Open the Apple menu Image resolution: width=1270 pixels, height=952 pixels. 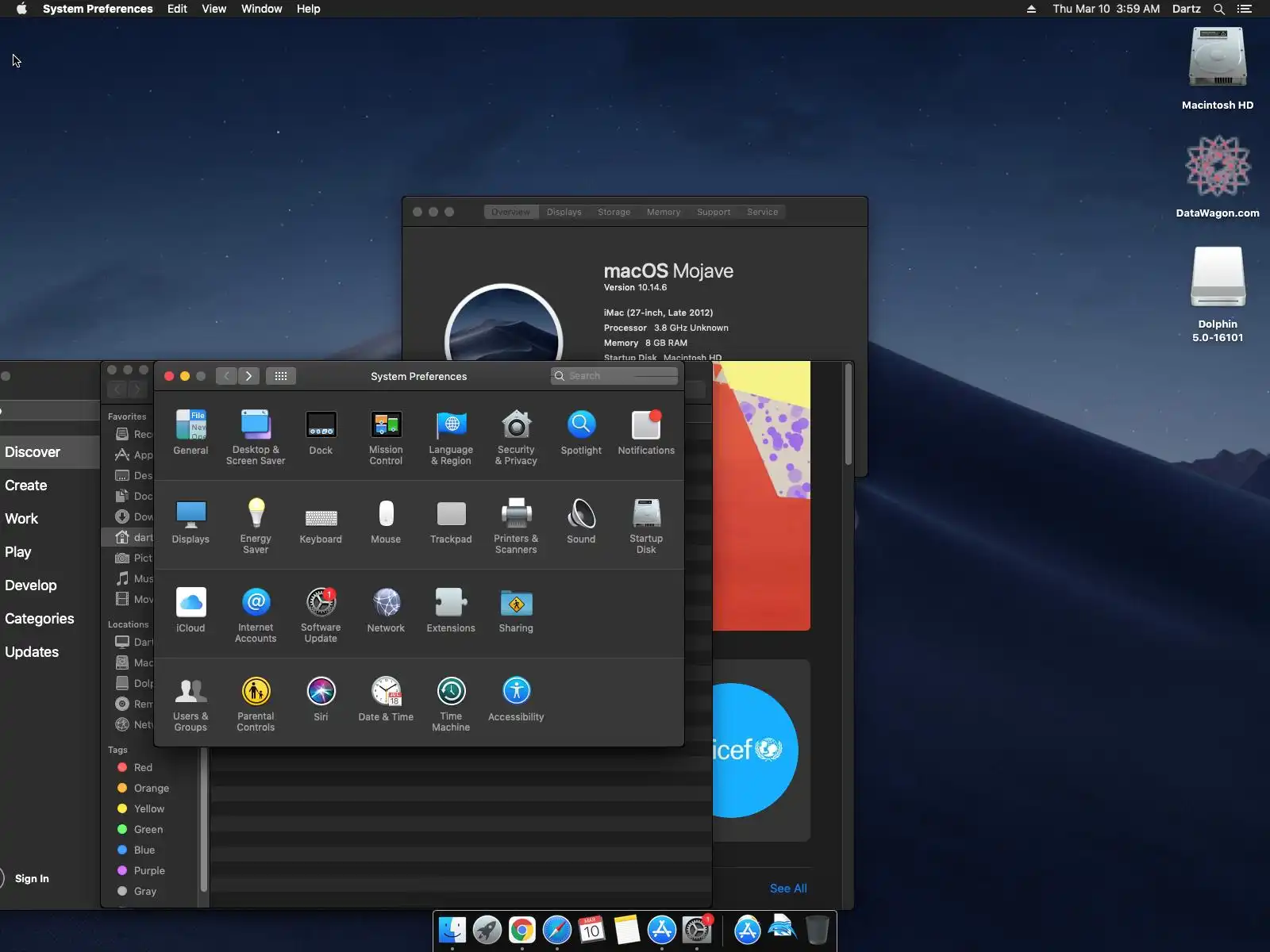[x=21, y=9]
